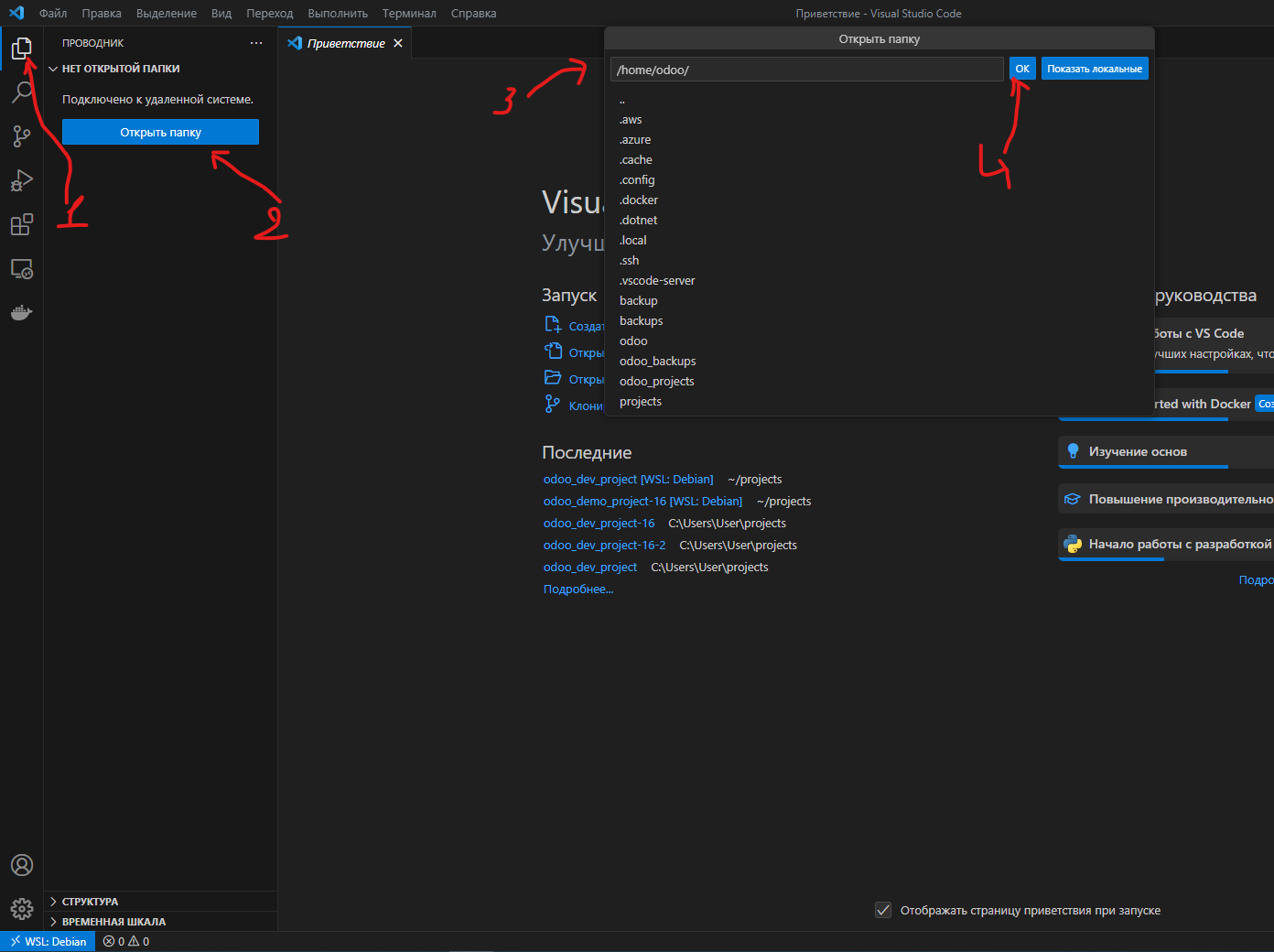1274x952 pixels.
Task: Open recent odoo_dev_project-16-2 link
Action: pyautogui.click(x=605, y=545)
